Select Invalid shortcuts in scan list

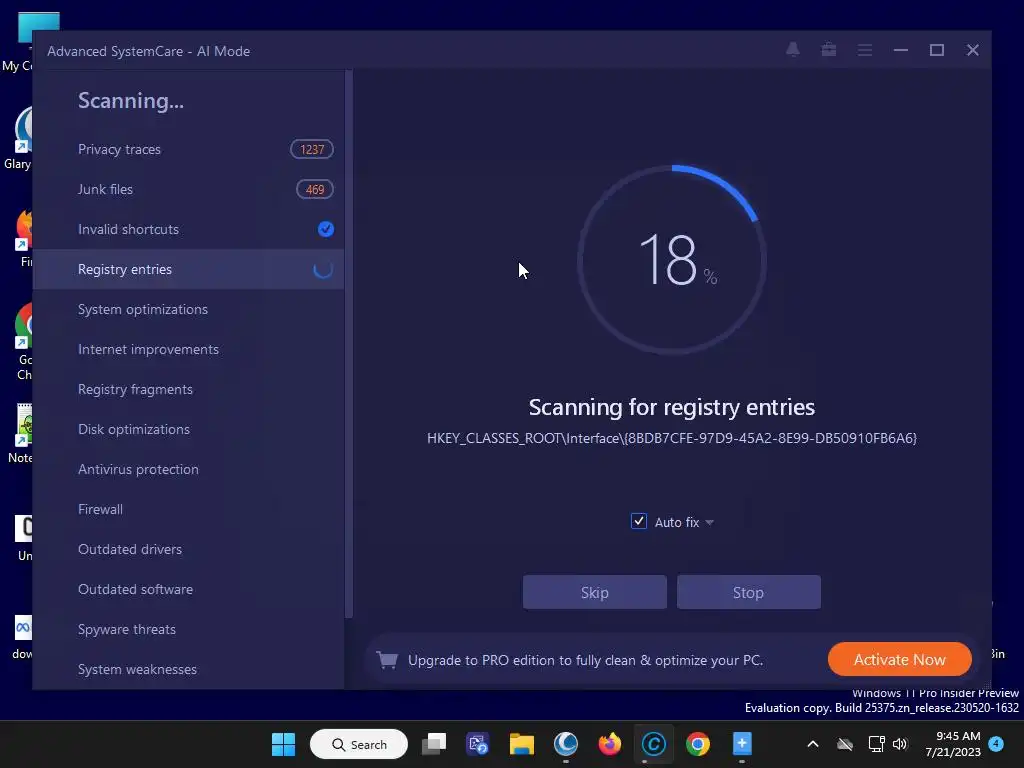click(x=188, y=229)
